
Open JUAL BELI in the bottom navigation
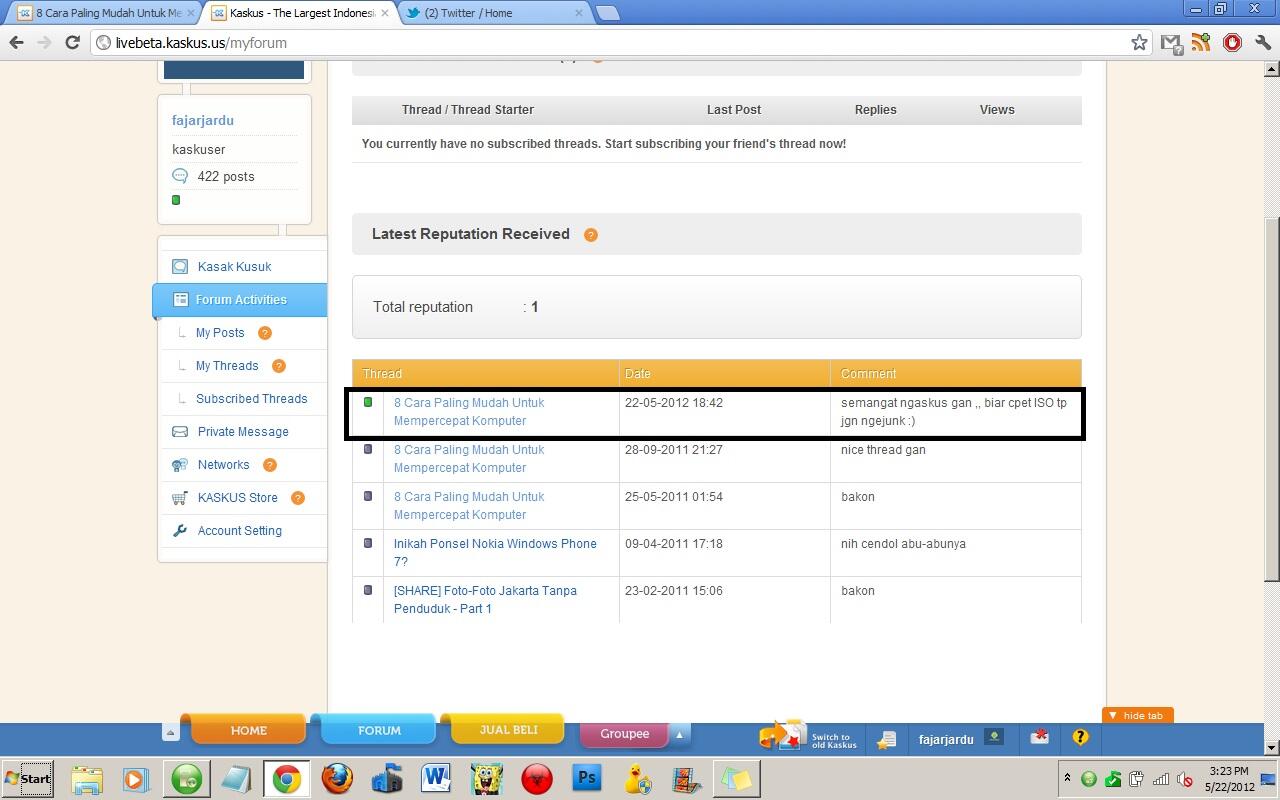[508, 729]
